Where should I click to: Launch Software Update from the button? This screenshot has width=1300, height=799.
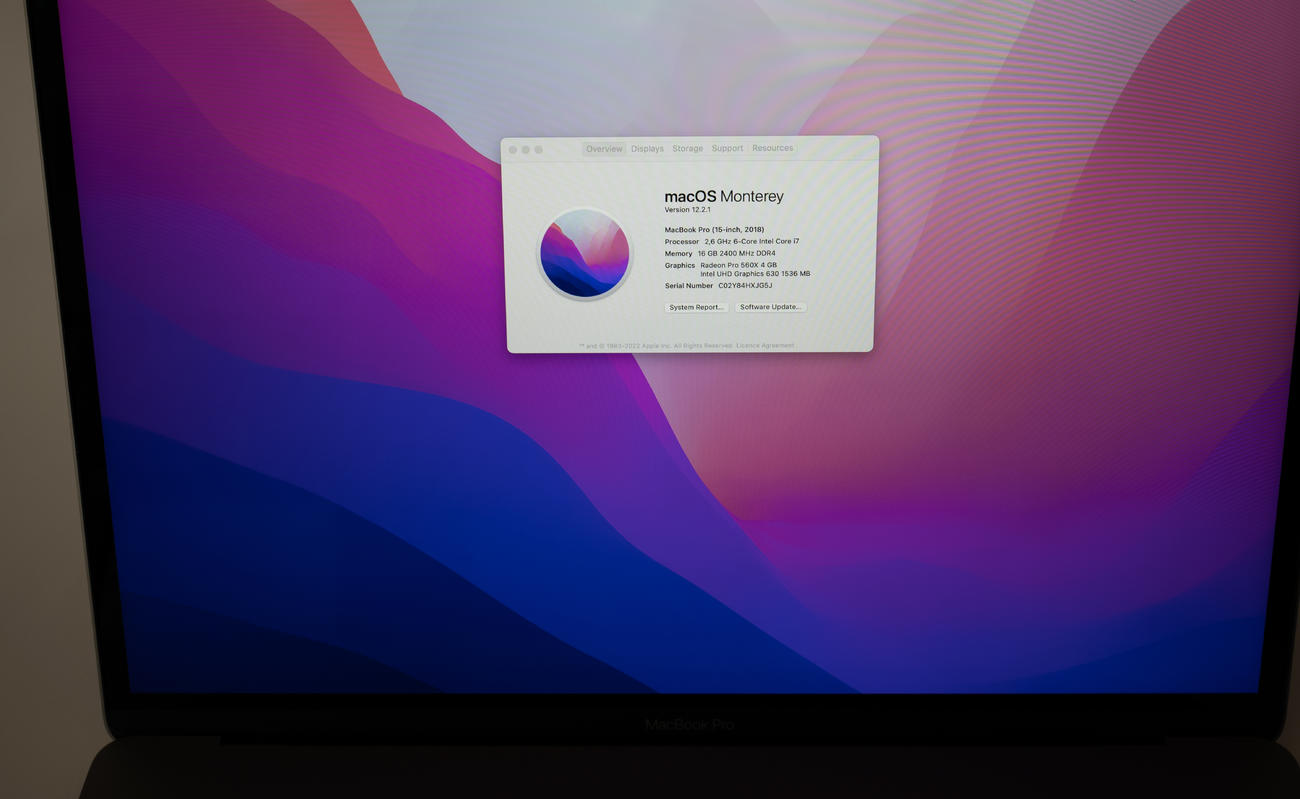[x=770, y=307]
